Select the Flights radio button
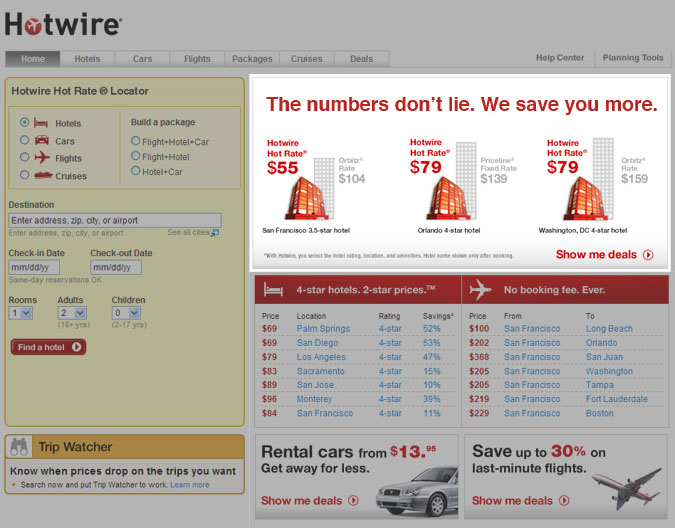Image resolution: width=675 pixels, height=528 pixels. [x=25, y=157]
